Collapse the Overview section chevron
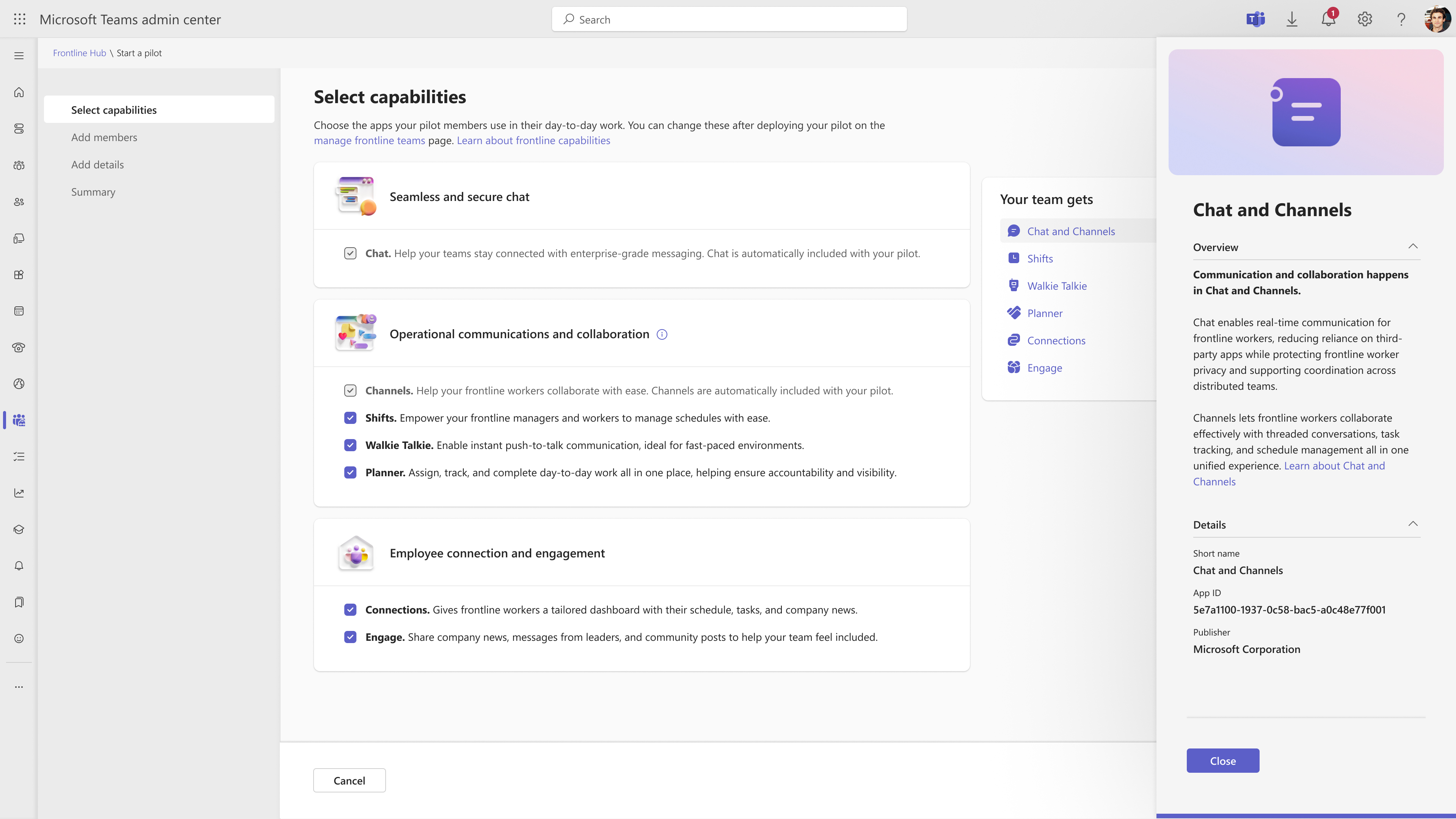Image resolution: width=1456 pixels, height=819 pixels. [x=1412, y=246]
